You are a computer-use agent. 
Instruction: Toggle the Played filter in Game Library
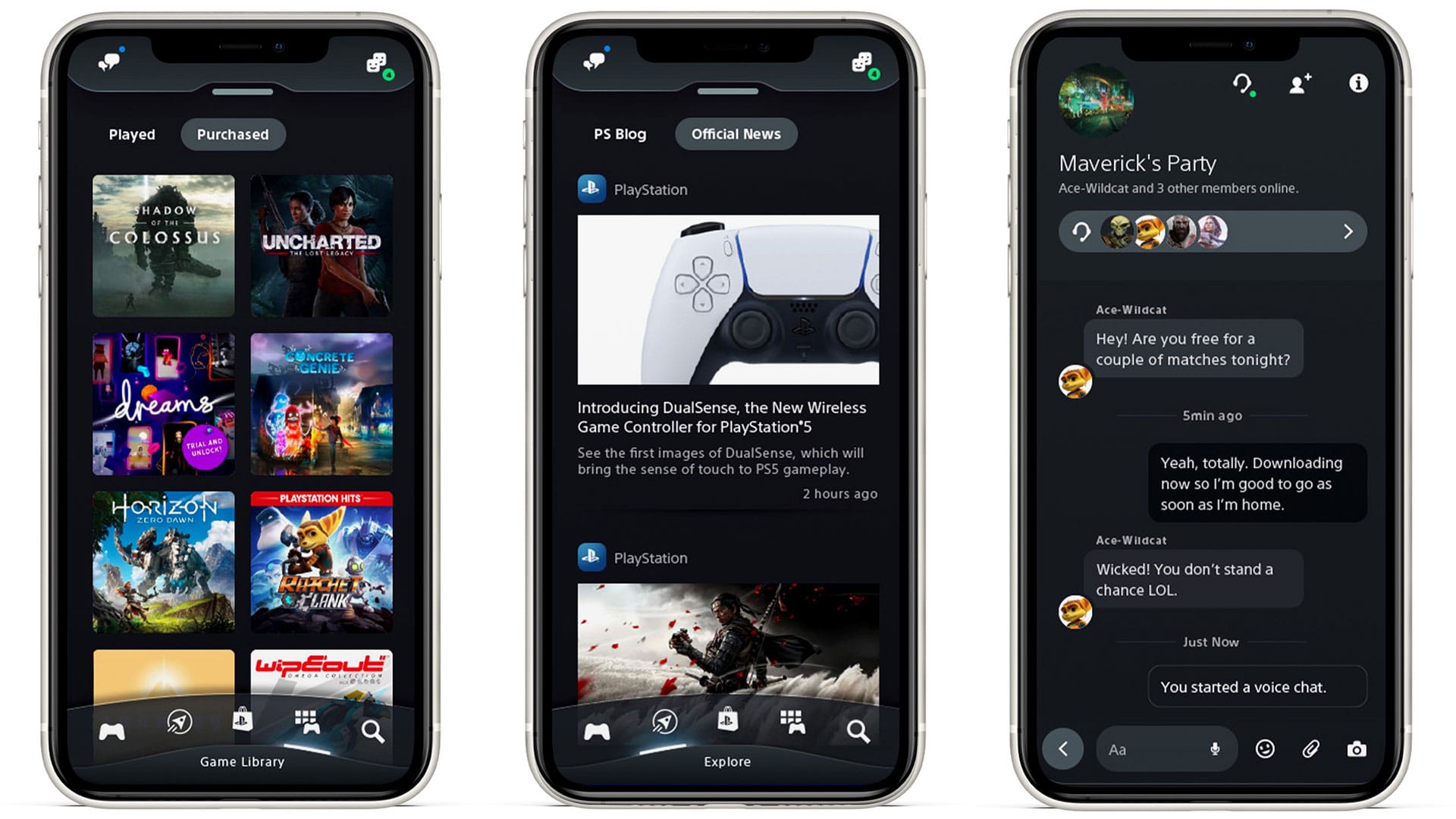(x=131, y=134)
